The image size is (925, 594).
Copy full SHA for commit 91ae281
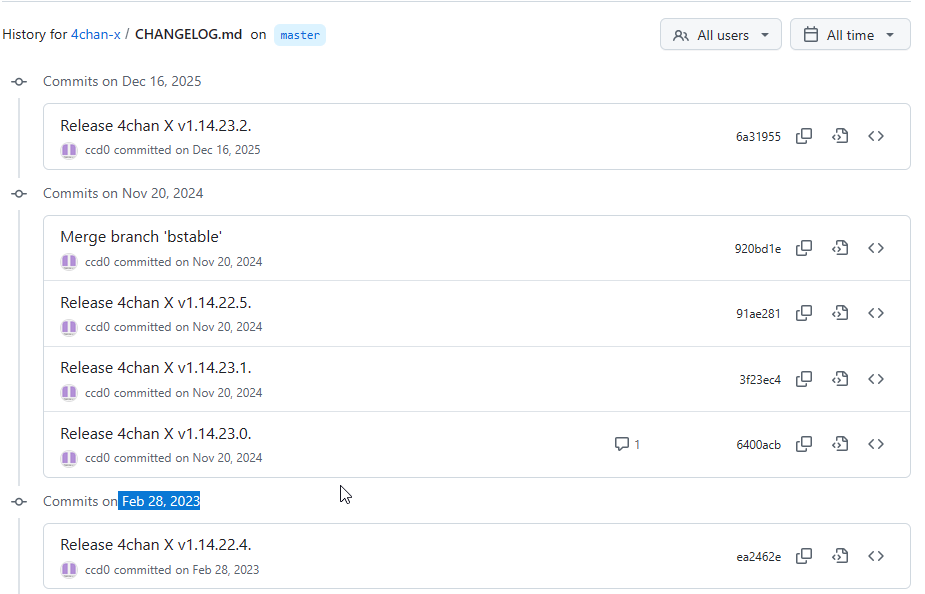pyautogui.click(x=803, y=313)
